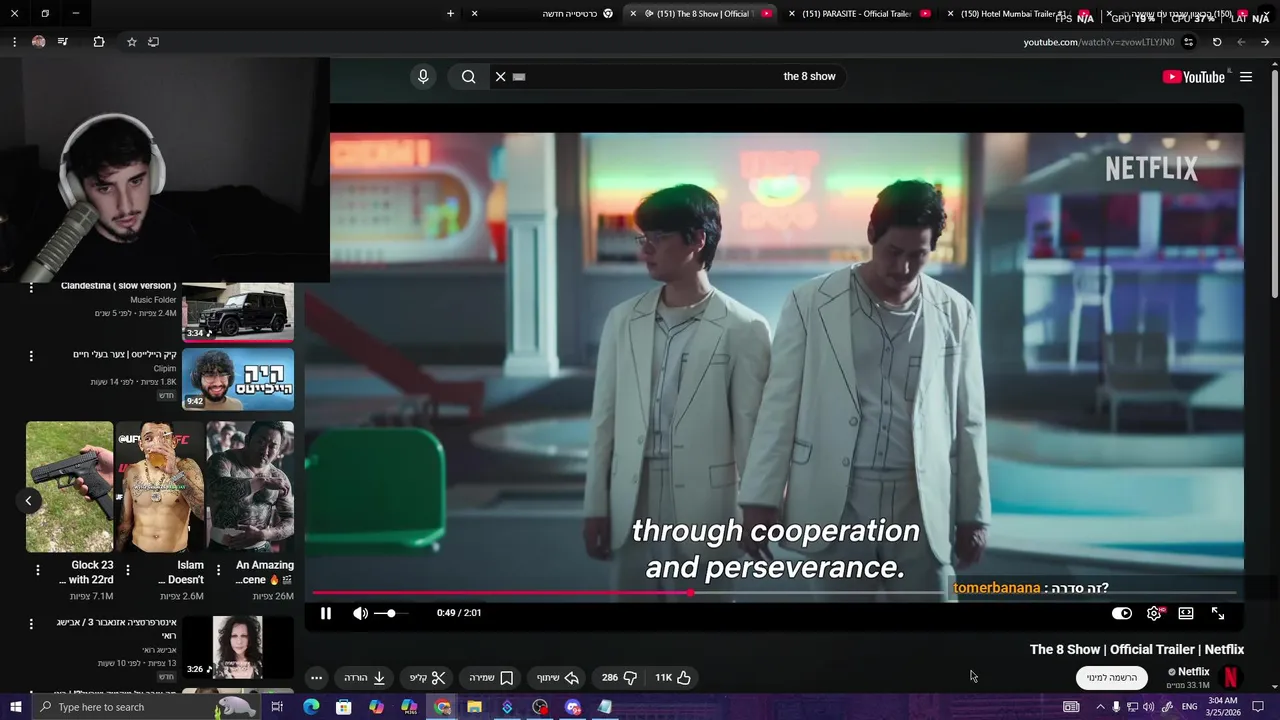1280x720 pixels.
Task: Download the video with הורדה button
Action: coord(365,678)
